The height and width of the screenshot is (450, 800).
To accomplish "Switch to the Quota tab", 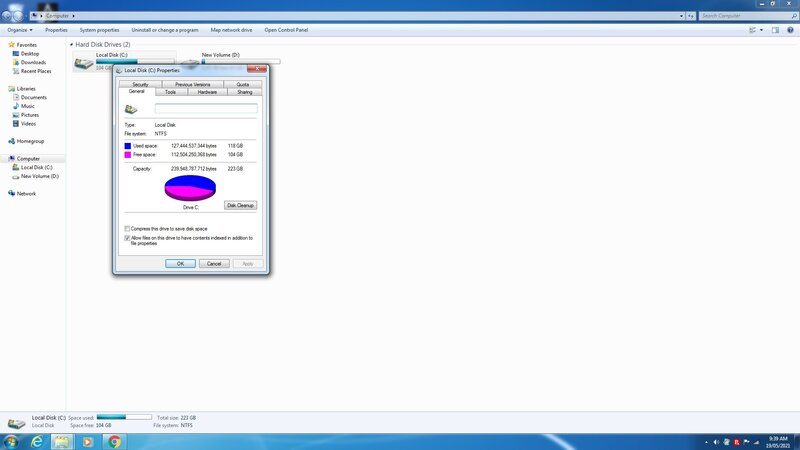I will [x=243, y=84].
